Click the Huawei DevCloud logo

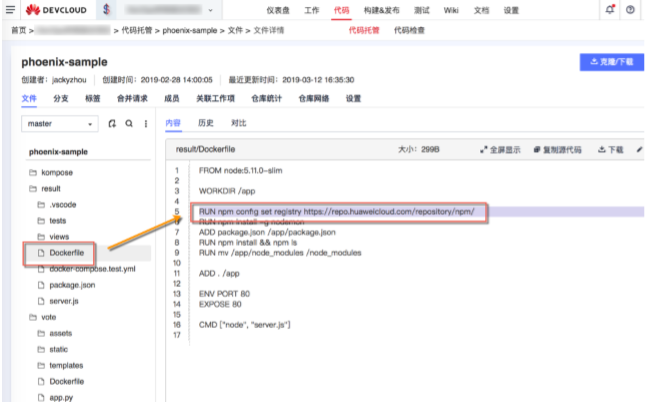point(56,10)
